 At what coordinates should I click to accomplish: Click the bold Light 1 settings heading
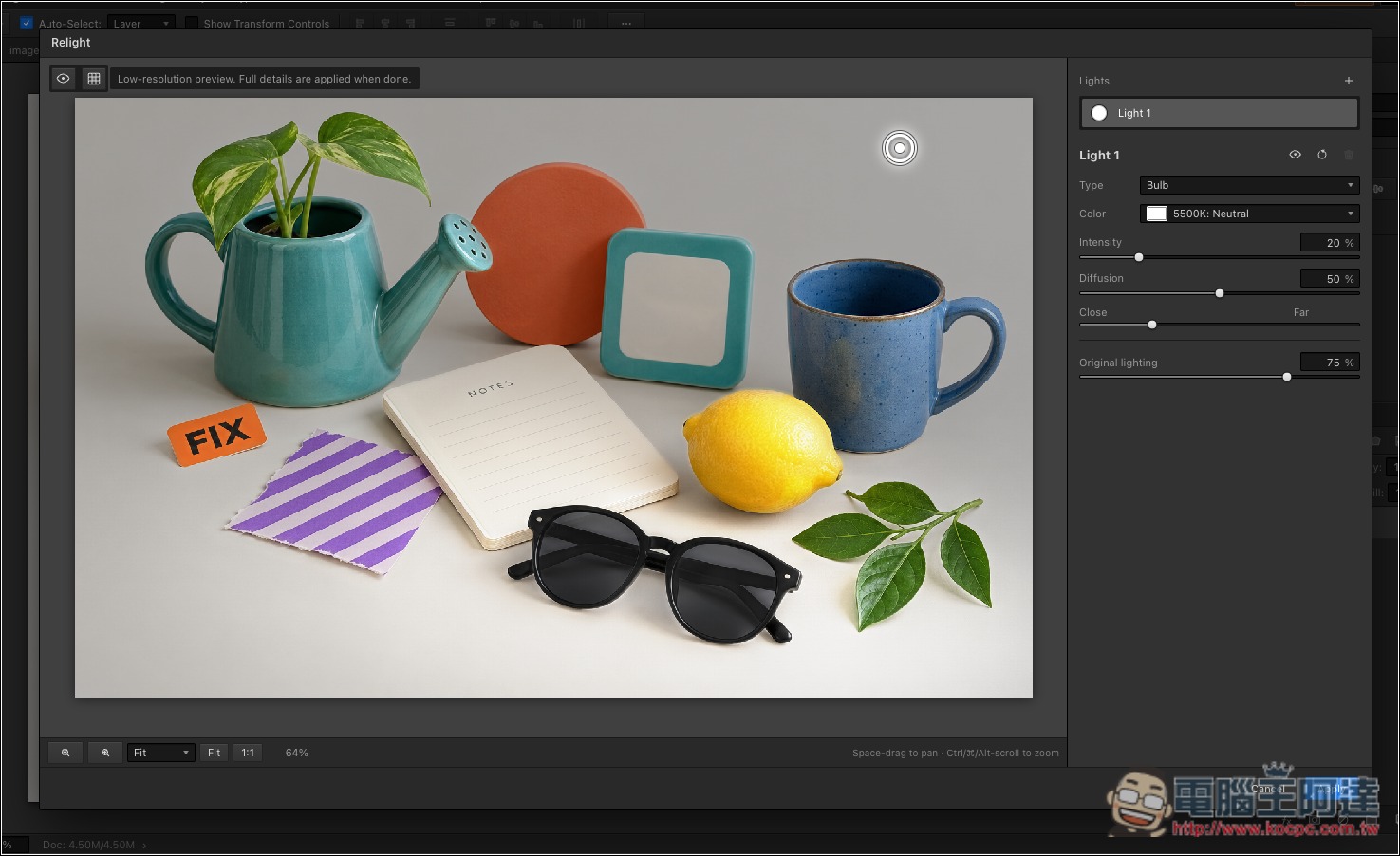coord(1099,156)
